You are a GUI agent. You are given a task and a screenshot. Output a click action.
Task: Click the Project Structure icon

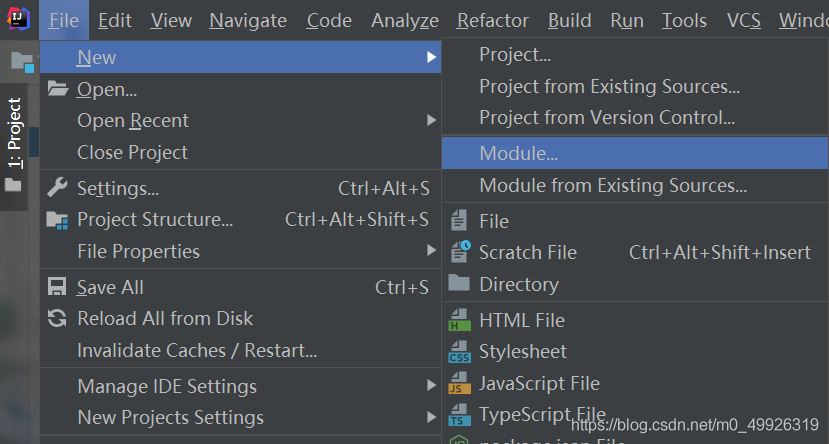coord(58,220)
